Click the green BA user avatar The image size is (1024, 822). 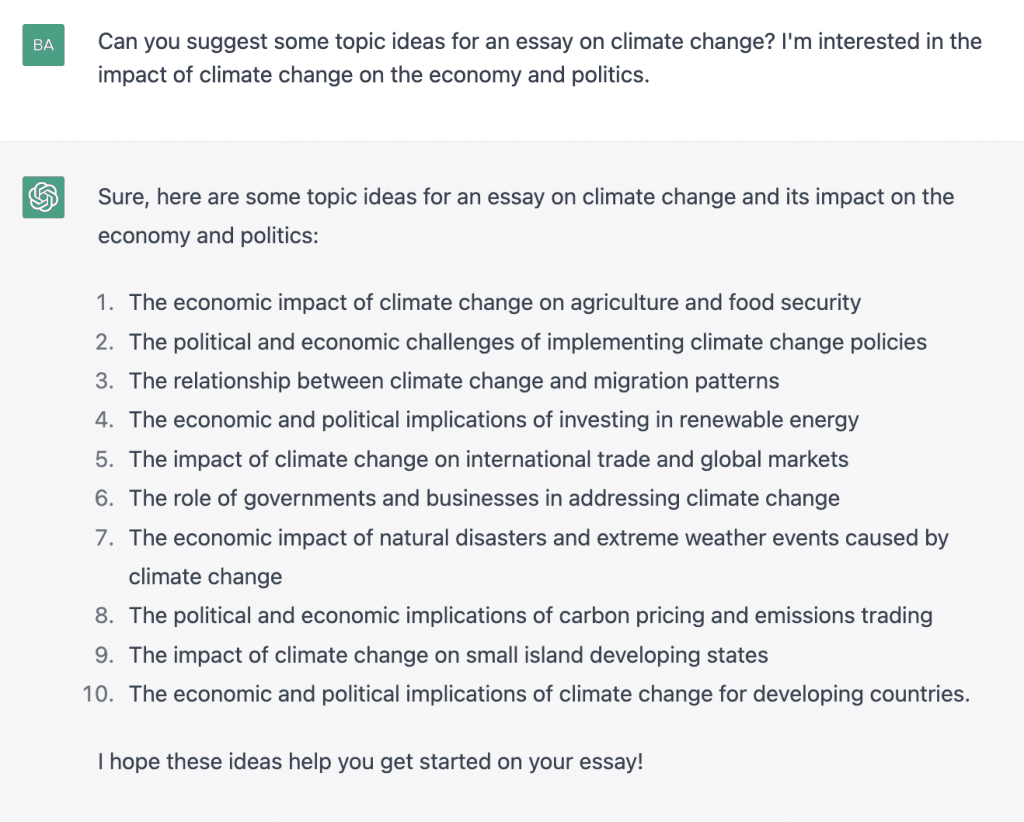click(x=43, y=45)
